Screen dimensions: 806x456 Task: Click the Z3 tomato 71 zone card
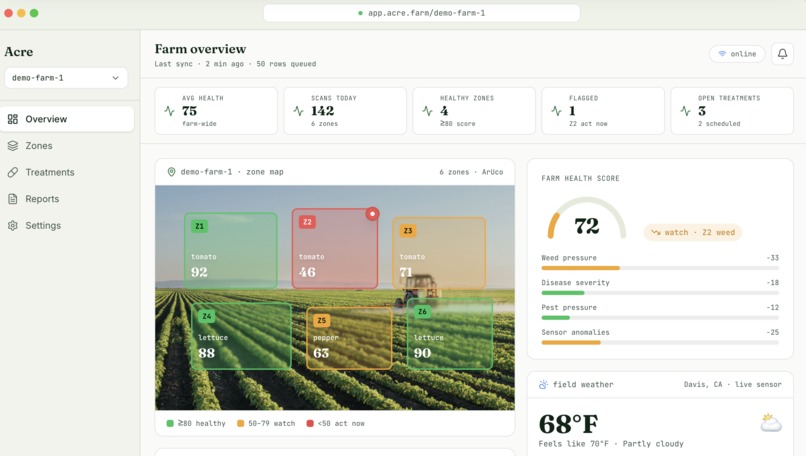click(439, 252)
